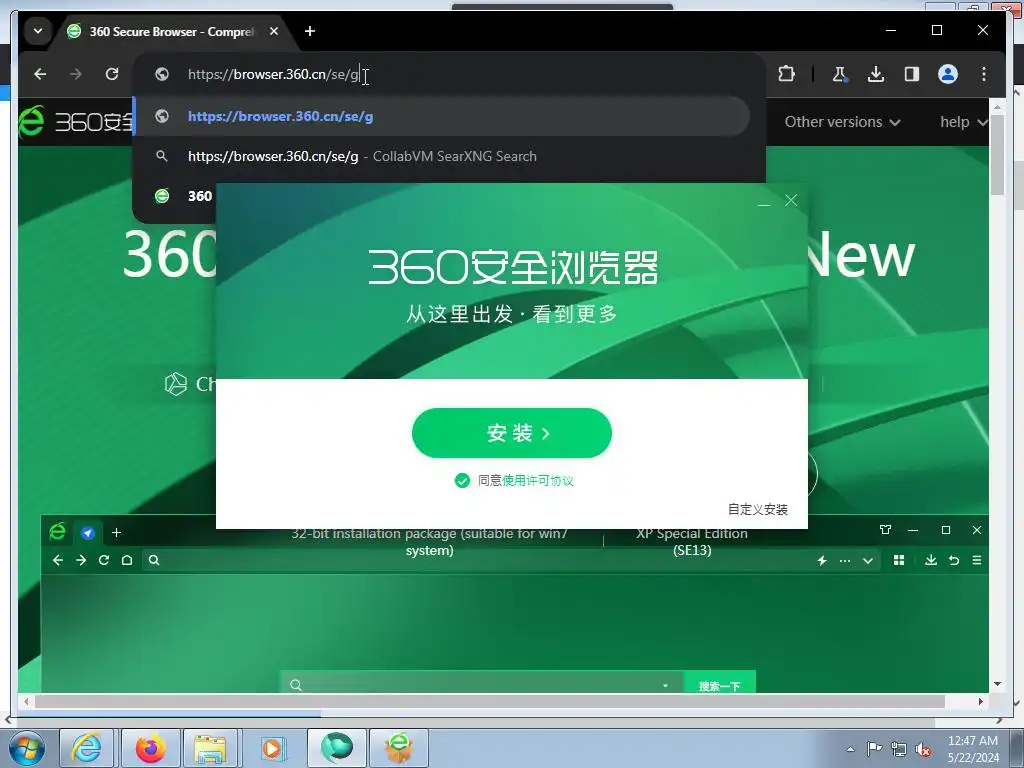Click the mock browser new tab plus
This screenshot has width=1024, height=768.
tap(116, 533)
